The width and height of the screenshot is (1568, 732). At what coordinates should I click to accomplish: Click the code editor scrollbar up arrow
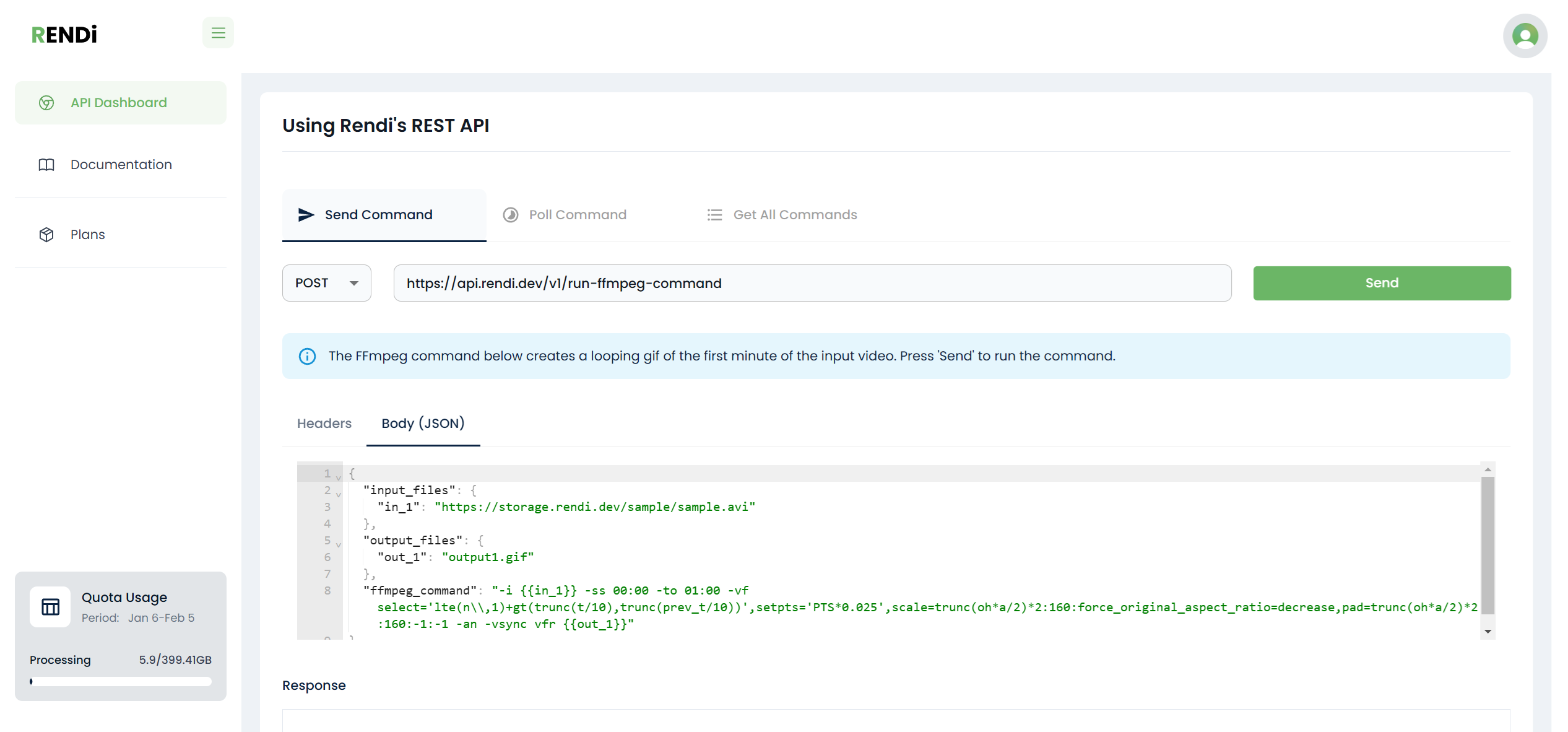[1488, 469]
